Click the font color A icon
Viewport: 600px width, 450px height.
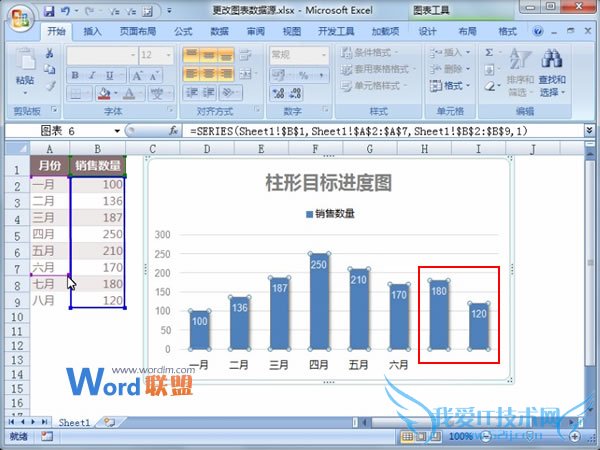pos(129,93)
